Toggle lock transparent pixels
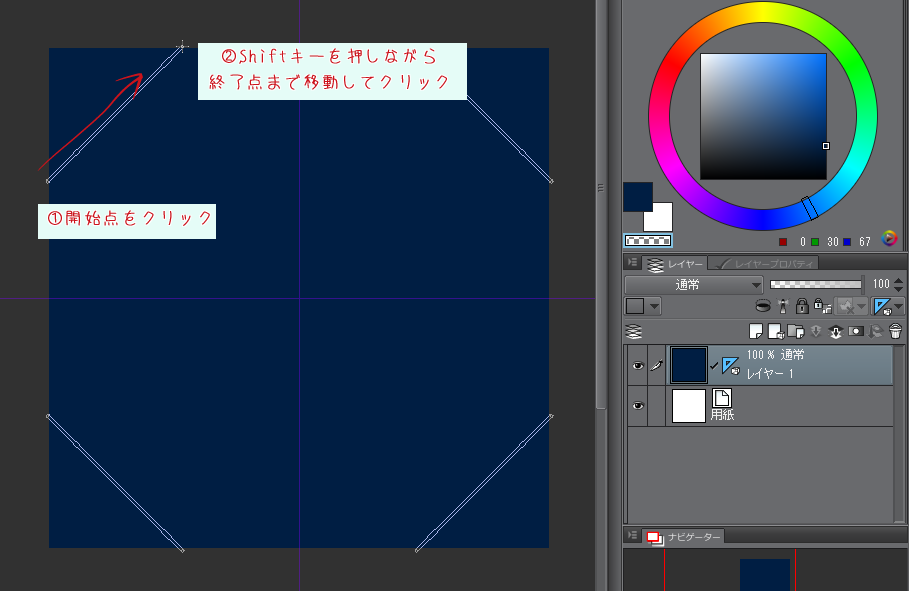 pyautogui.click(x=823, y=306)
